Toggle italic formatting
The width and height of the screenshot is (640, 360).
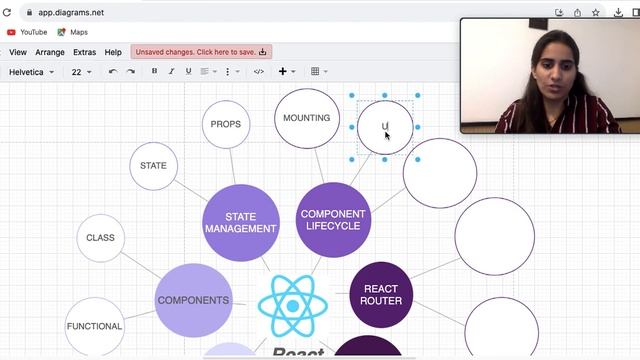(171, 71)
